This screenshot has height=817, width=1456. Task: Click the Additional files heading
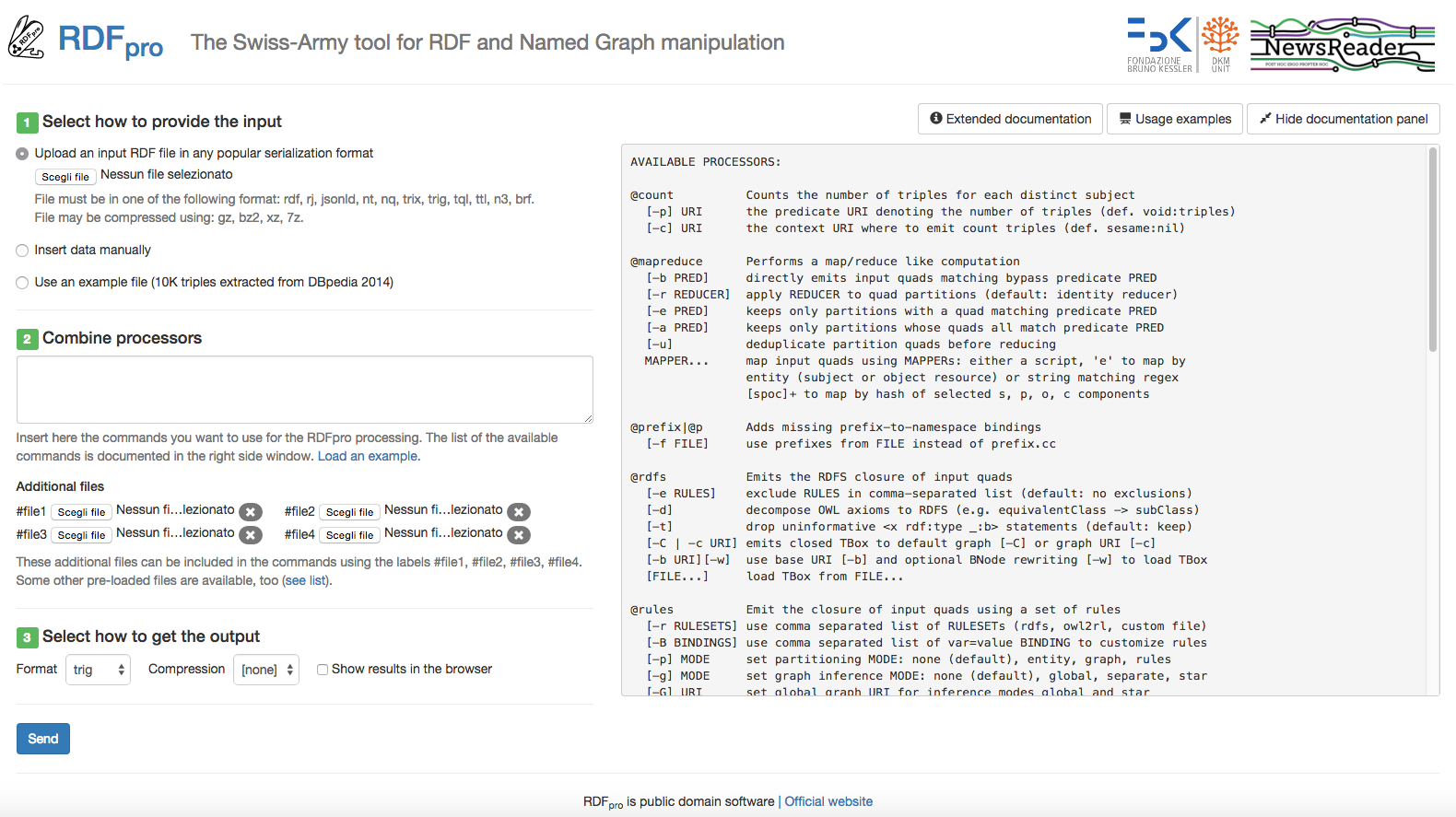[60, 486]
